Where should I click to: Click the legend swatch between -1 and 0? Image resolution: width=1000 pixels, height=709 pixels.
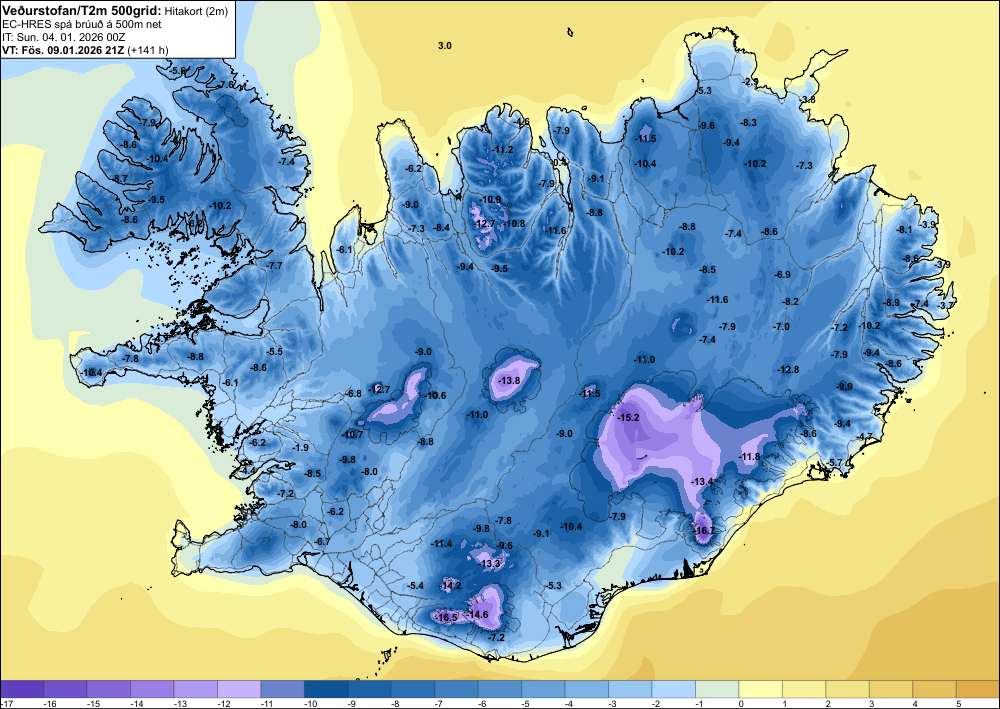[x=717, y=689]
